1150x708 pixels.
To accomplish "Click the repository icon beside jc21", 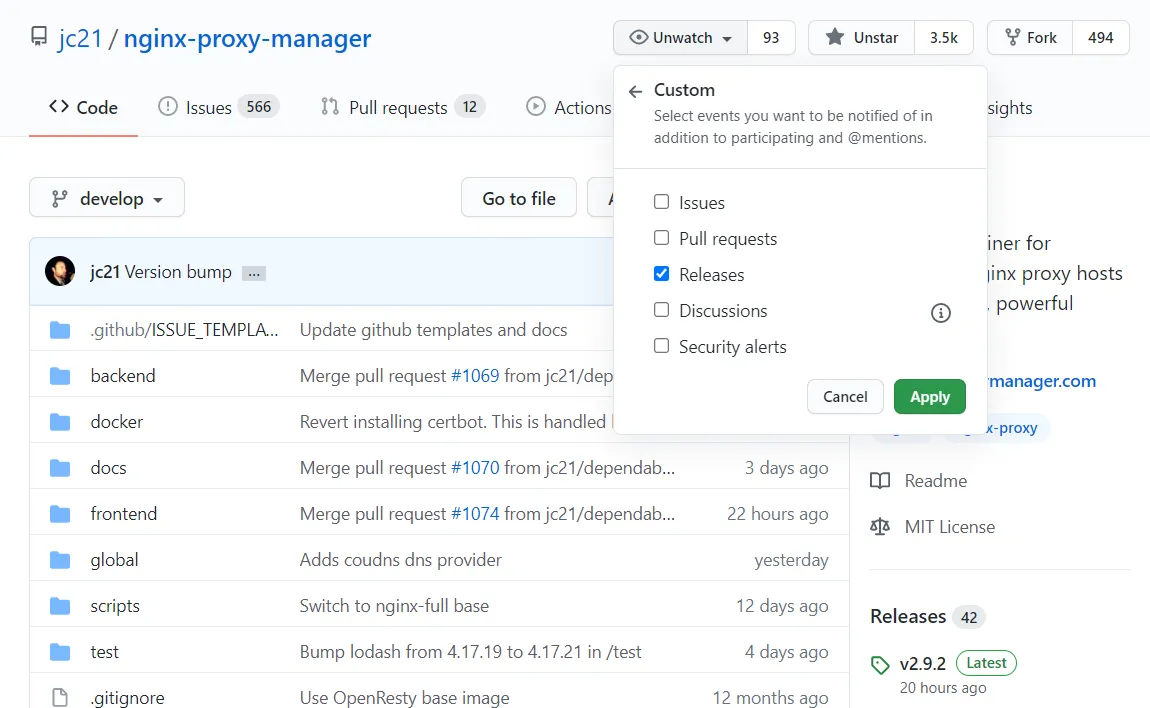I will pos(39,36).
